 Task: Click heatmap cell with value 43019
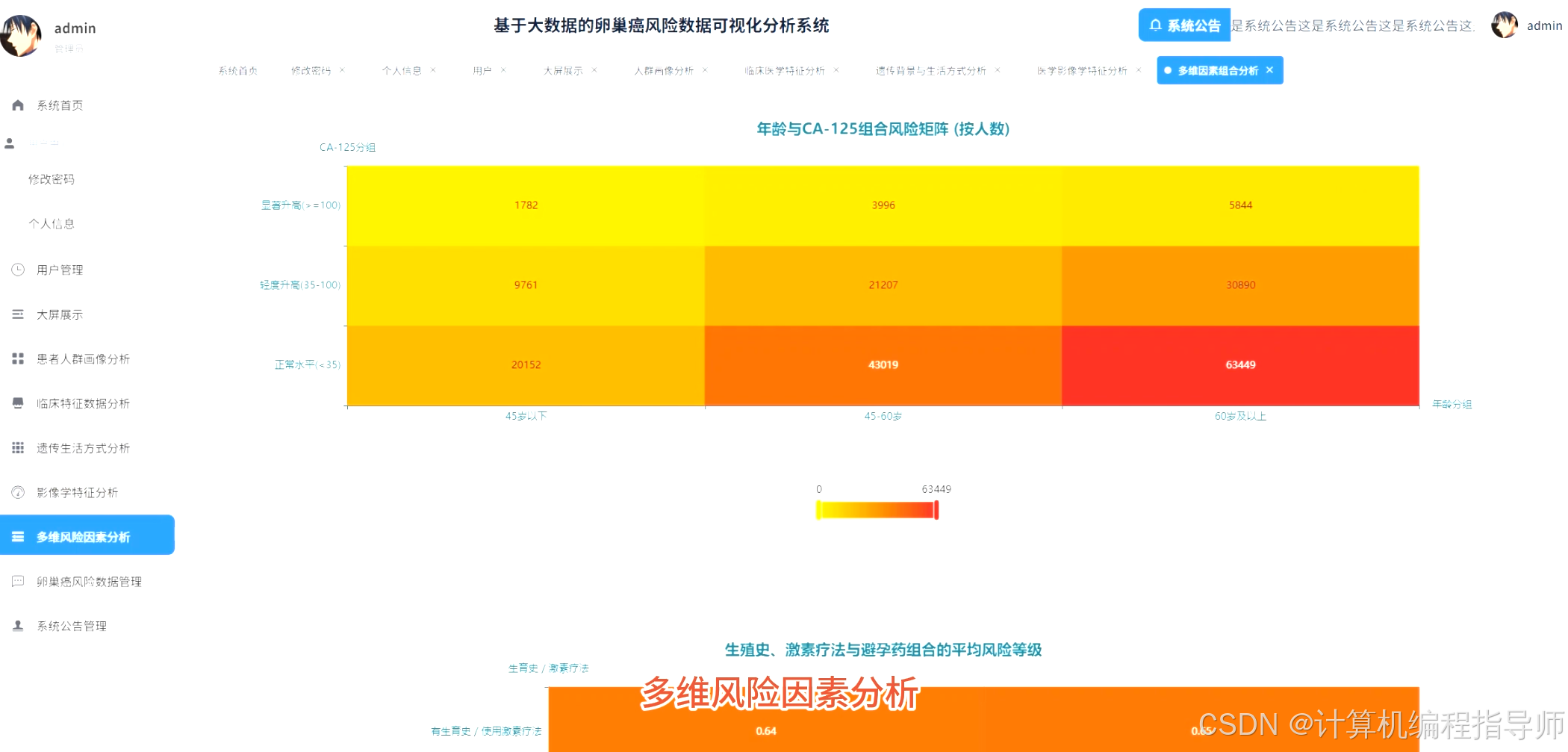(883, 365)
